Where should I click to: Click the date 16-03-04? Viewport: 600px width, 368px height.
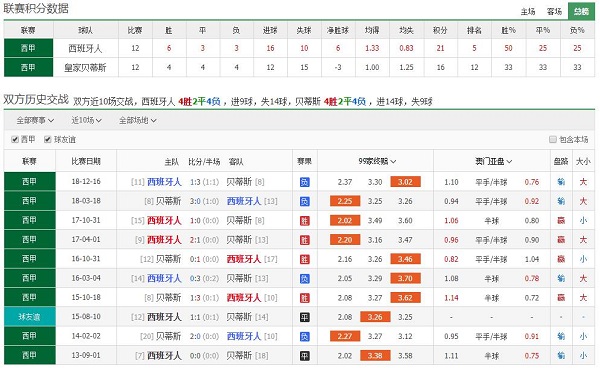click(86, 278)
